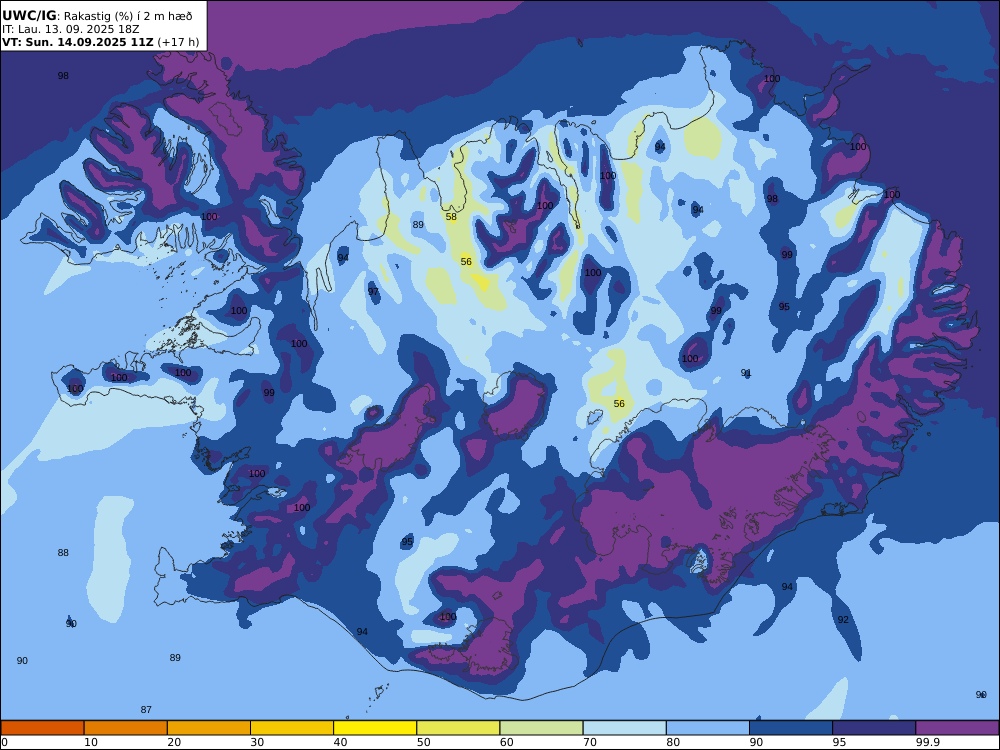The image size is (1000, 750).
Task: Select the '97' humidity value on the map
Action: 373,291
